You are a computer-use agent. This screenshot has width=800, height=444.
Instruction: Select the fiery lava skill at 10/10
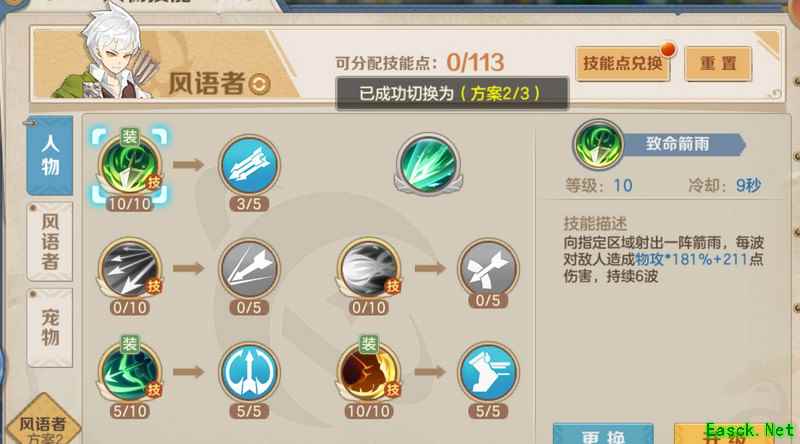pos(369,373)
